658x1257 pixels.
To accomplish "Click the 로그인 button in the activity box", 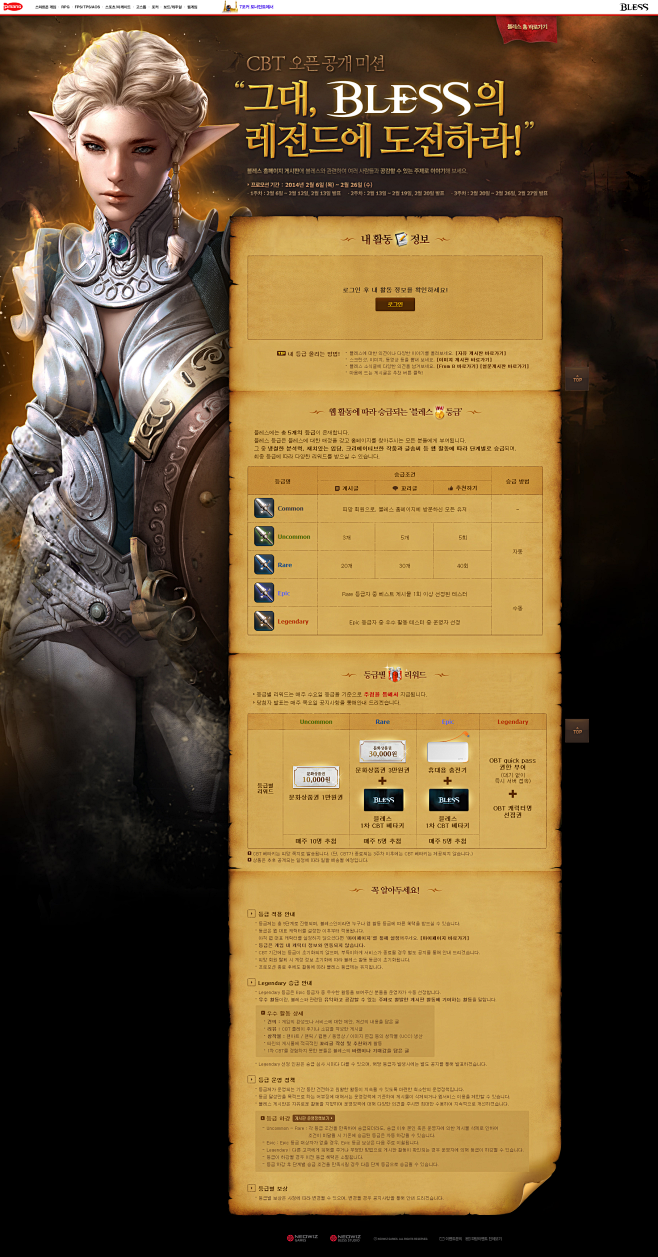I will [395, 304].
